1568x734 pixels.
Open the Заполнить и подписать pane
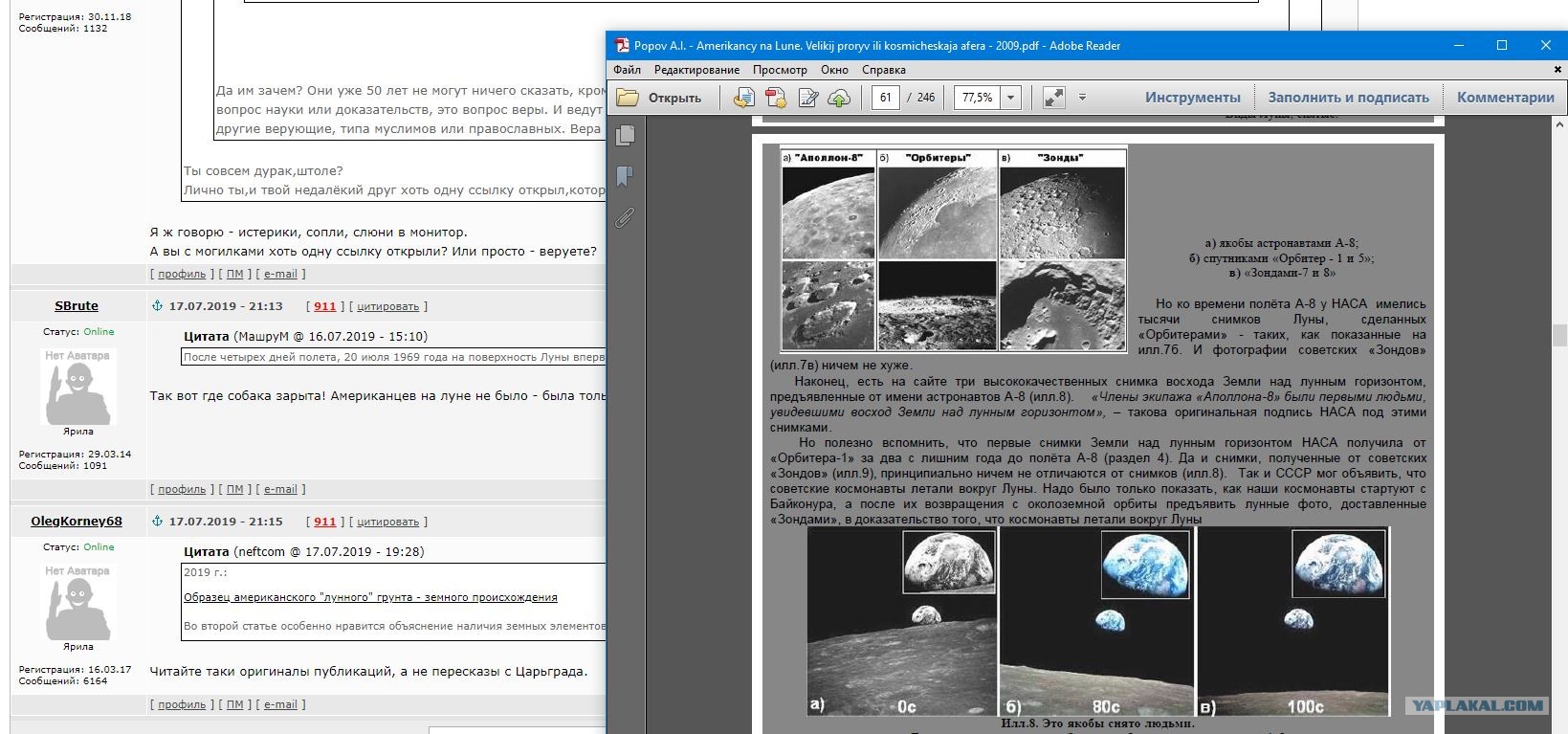1349,97
